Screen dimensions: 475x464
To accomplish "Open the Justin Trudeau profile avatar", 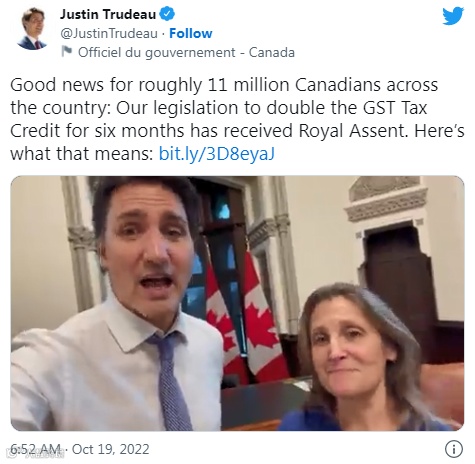I will (x=33, y=29).
